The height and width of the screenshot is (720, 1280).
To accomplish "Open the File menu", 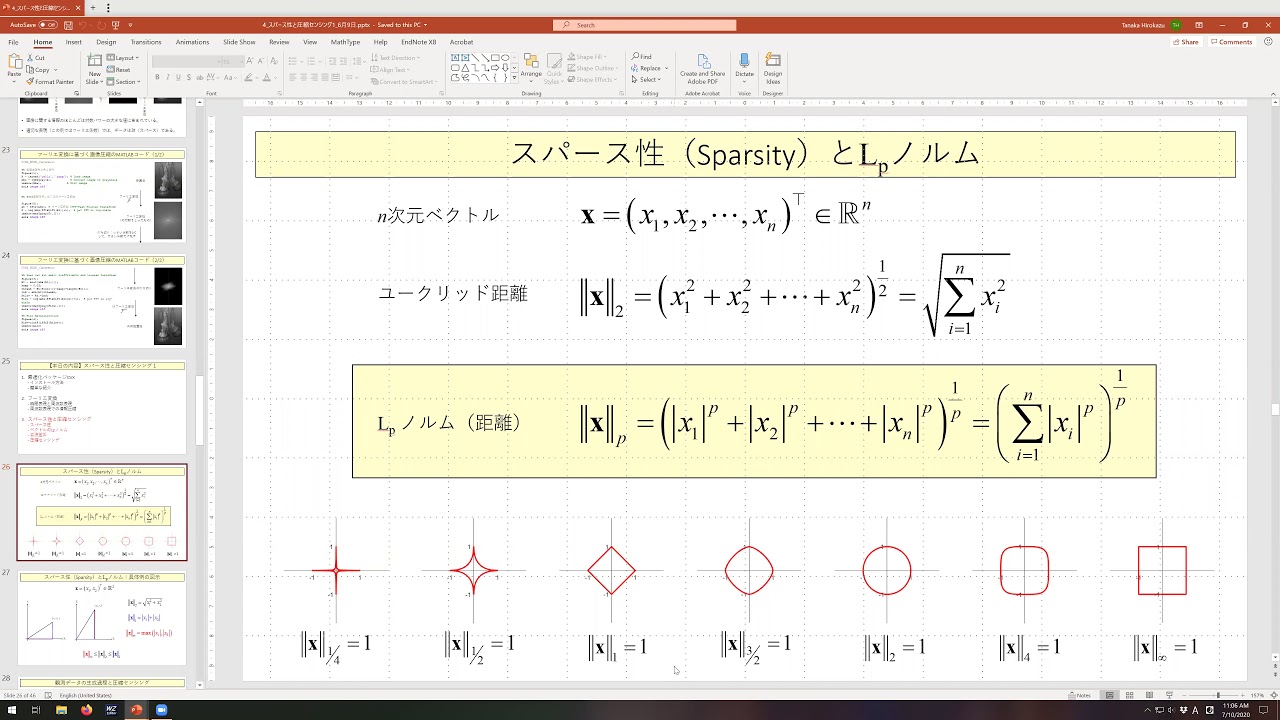I will click(13, 42).
